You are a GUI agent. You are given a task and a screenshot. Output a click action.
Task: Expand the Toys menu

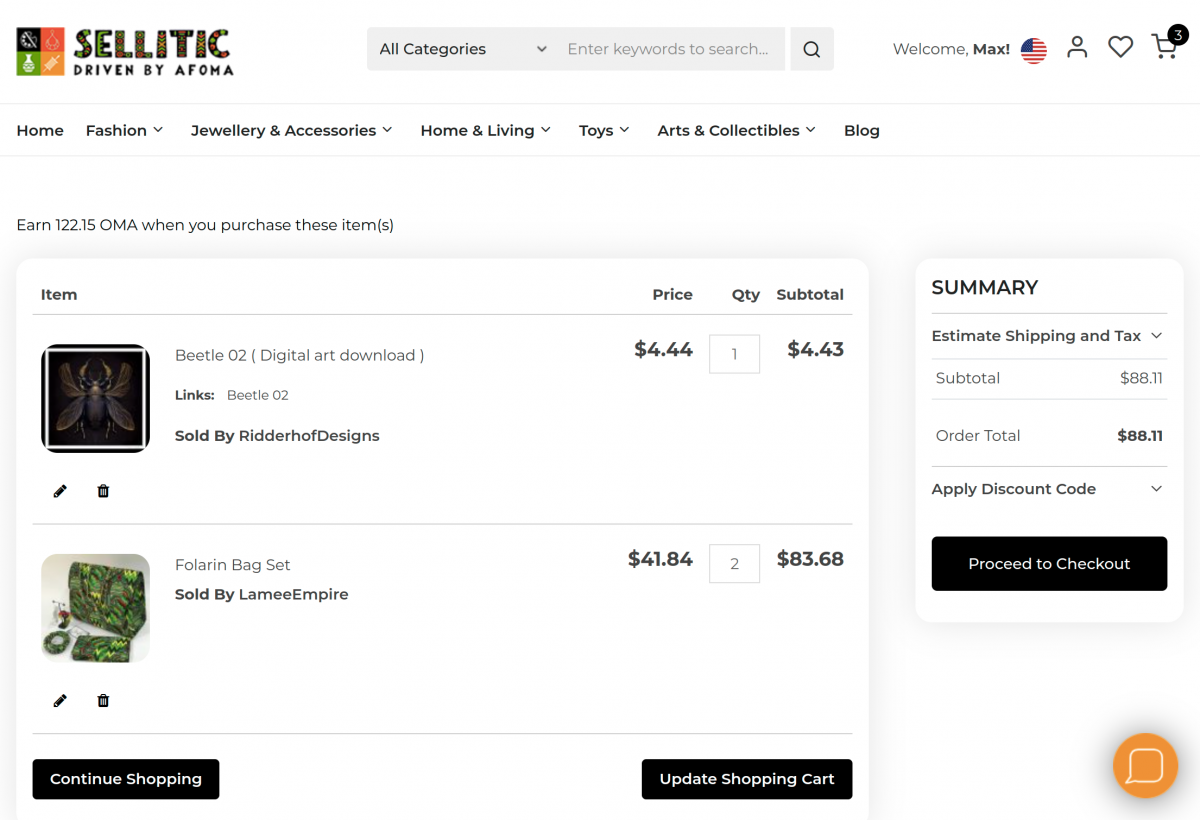point(604,130)
